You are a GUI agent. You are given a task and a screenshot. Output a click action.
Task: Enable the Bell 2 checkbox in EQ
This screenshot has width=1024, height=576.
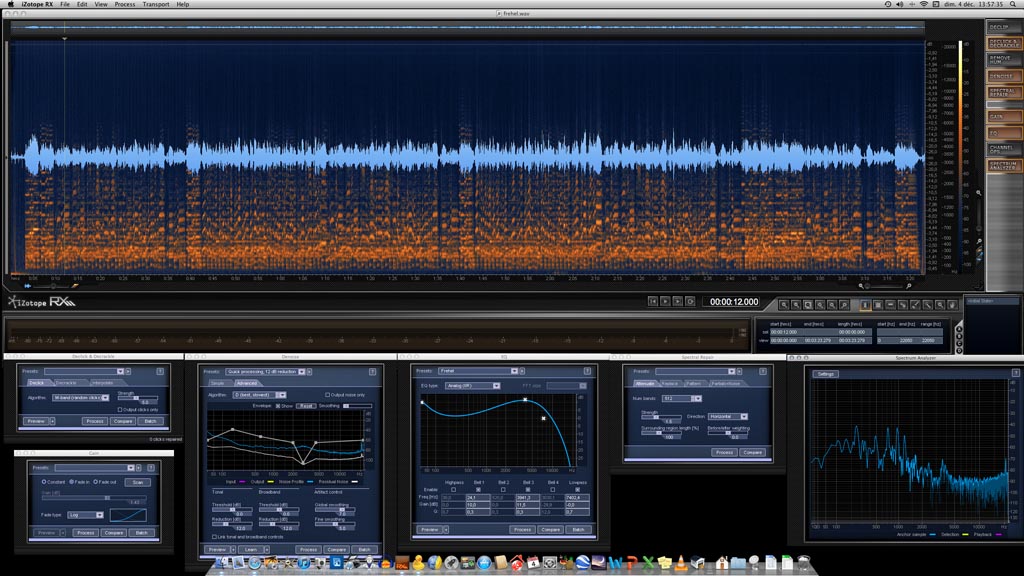pyautogui.click(x=503, y=489)
